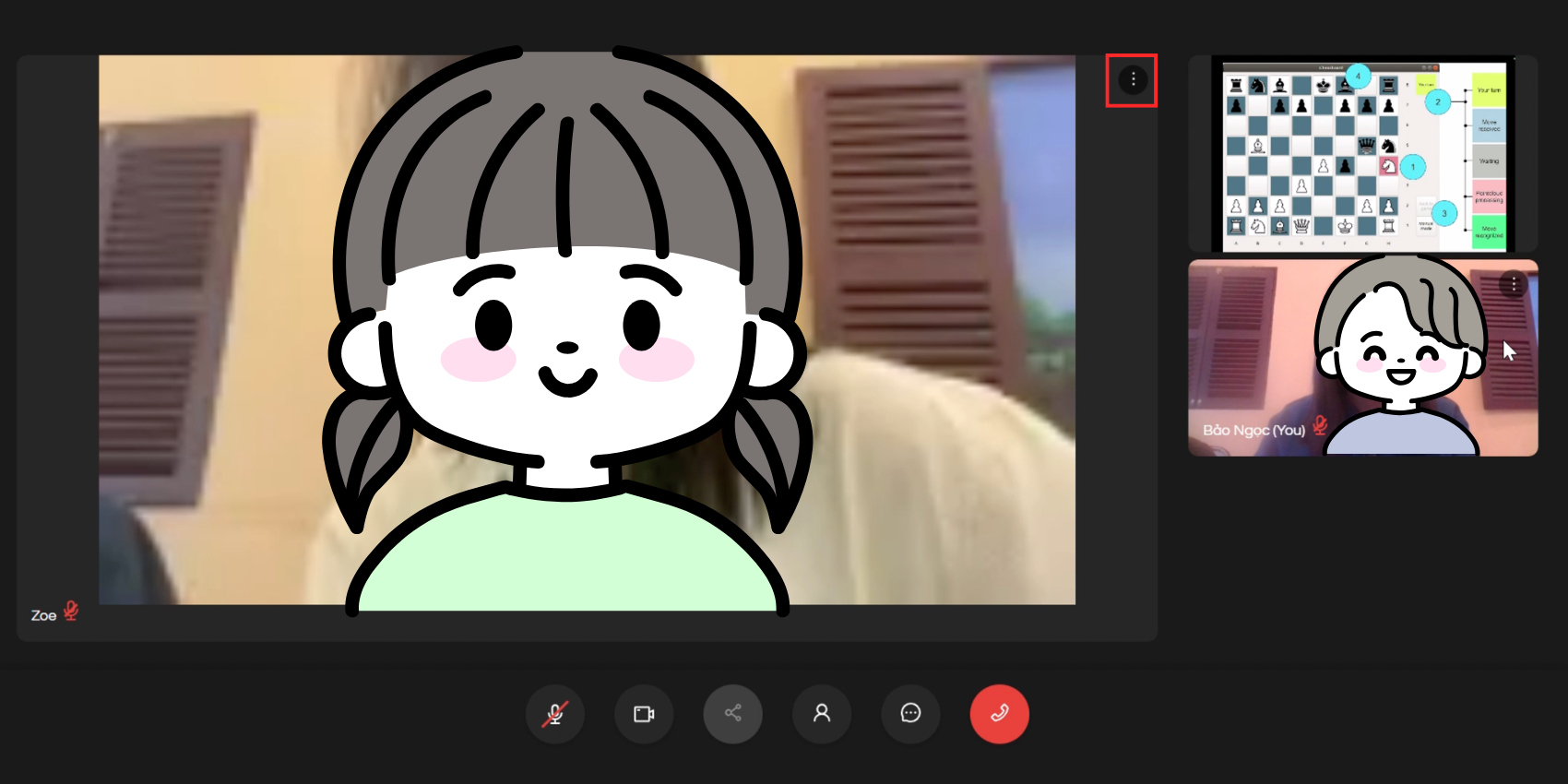Click the Bảo Ngọc (You) name label
The image size is (1568, 784).
tap(1253, 430)
